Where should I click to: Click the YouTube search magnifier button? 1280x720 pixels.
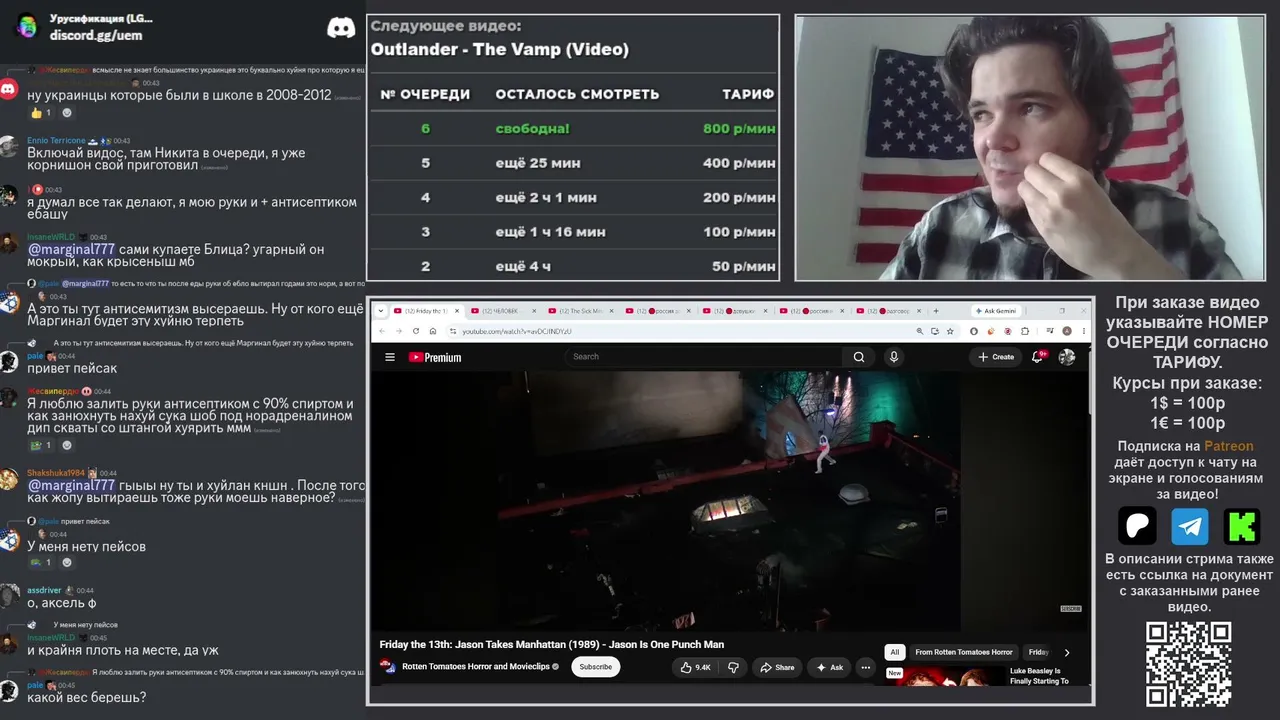(858, 357)
